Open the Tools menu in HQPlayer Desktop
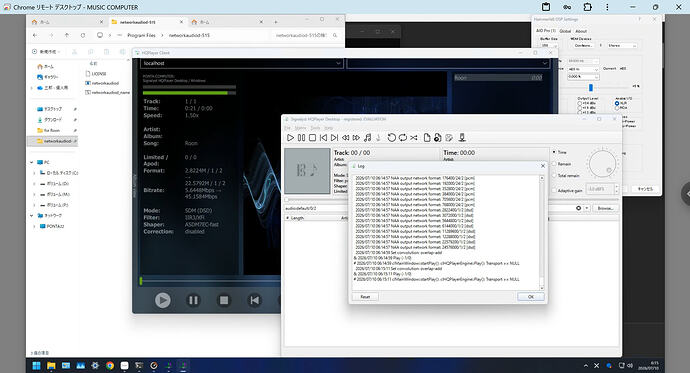This screenshot has height=373, width=690. [x=316, y=128]
